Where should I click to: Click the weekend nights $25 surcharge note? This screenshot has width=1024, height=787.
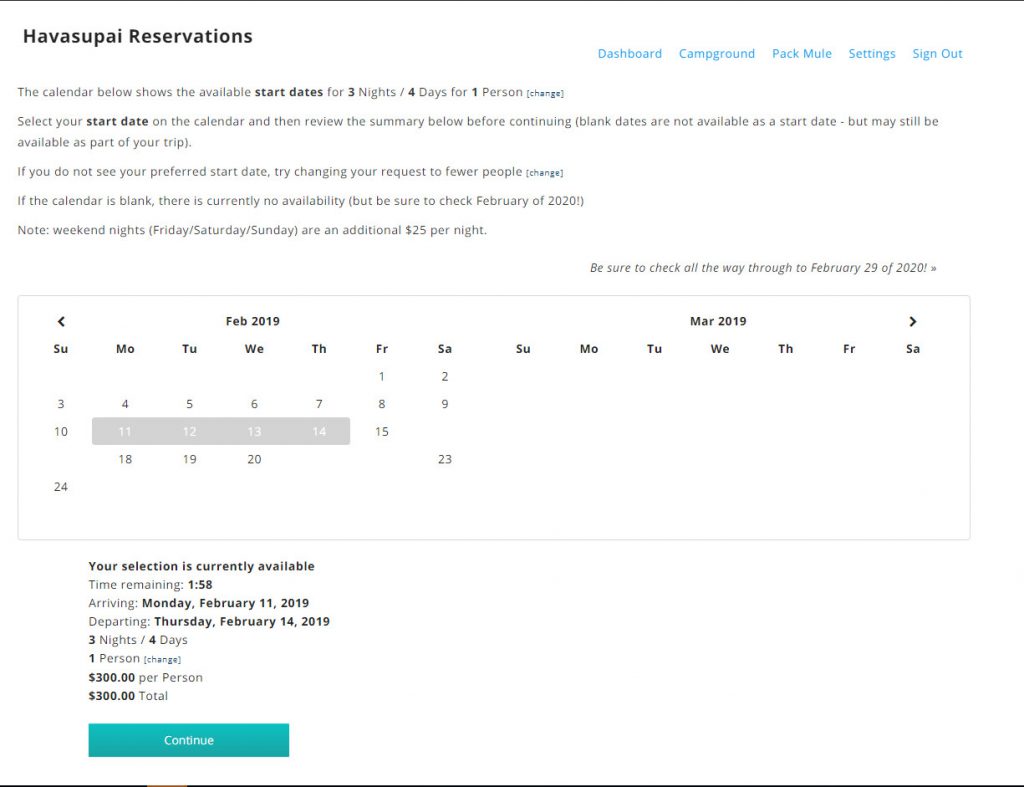pos(252,230)
